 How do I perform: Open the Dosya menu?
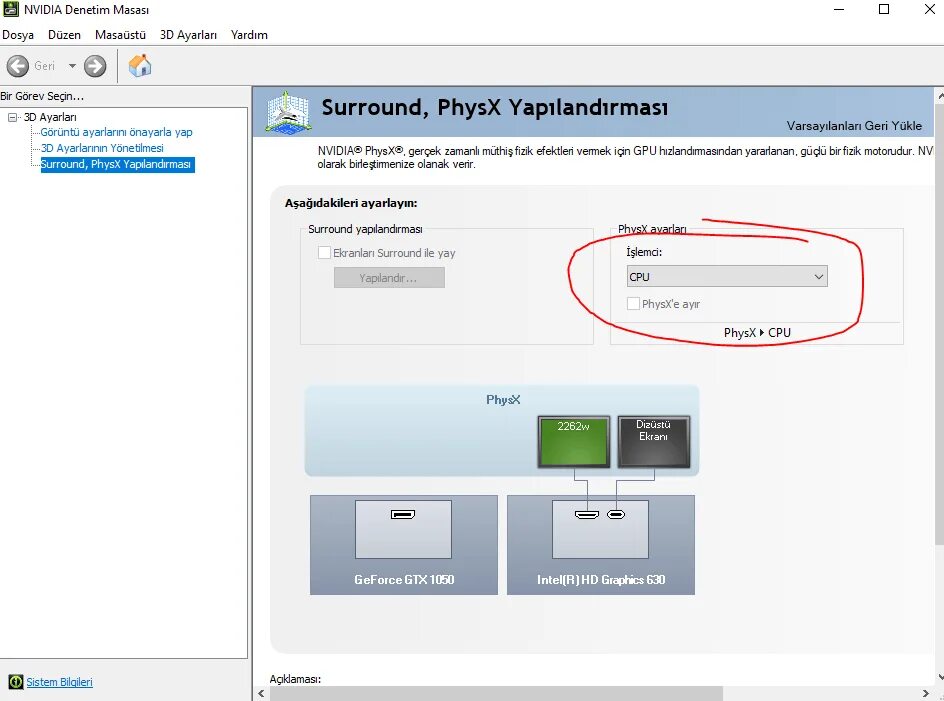pos(17,34)
